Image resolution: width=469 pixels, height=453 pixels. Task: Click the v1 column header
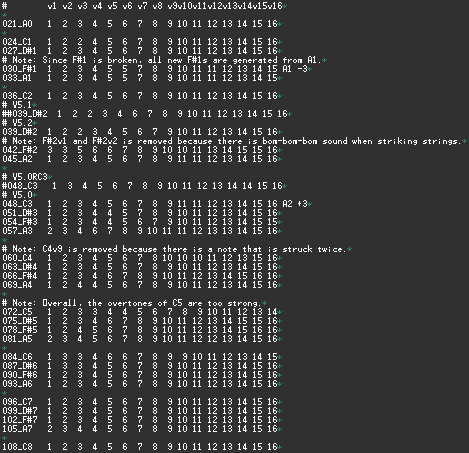52,6
